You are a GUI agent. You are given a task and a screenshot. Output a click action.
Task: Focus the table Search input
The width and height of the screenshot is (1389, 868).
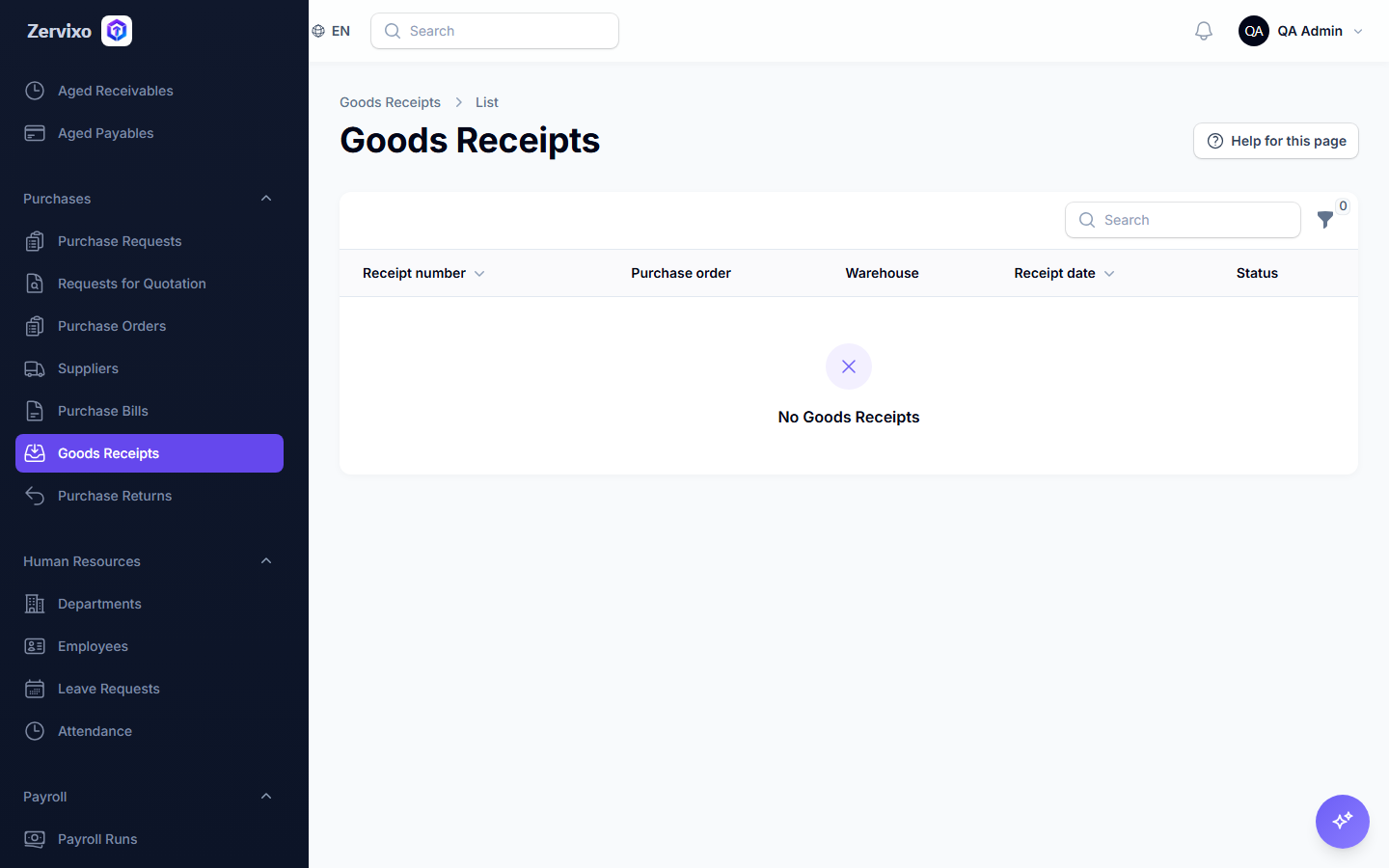click(x=1183, y=220)
